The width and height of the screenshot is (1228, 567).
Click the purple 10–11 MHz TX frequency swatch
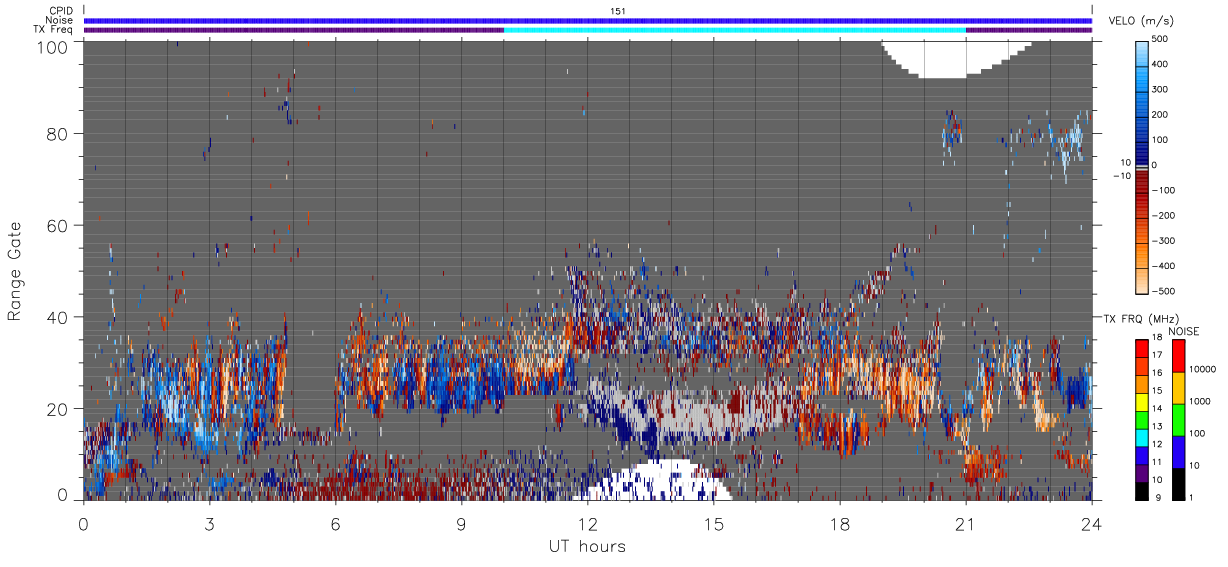(1141, 472)
